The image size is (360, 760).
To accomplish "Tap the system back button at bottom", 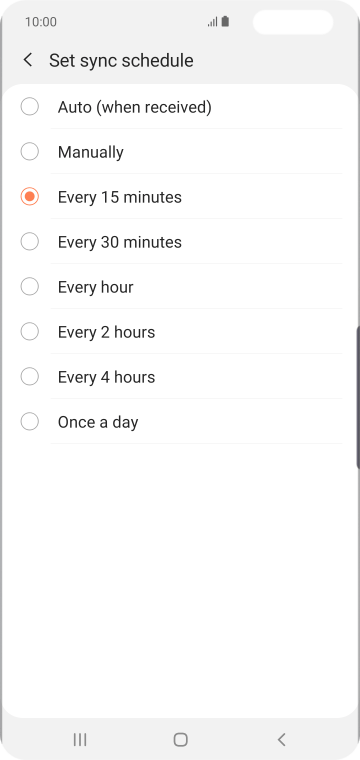I will [281, 739].
